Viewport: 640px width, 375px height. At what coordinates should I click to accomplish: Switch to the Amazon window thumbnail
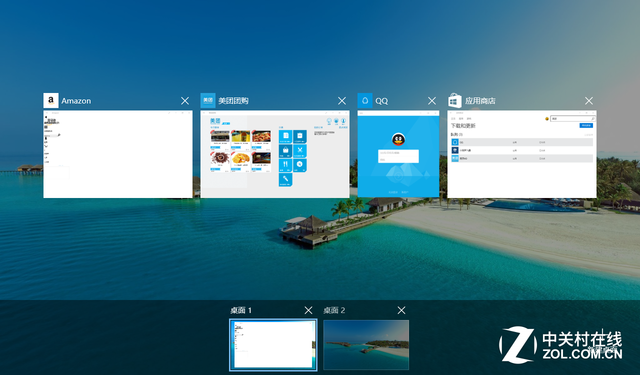(118, 154)
